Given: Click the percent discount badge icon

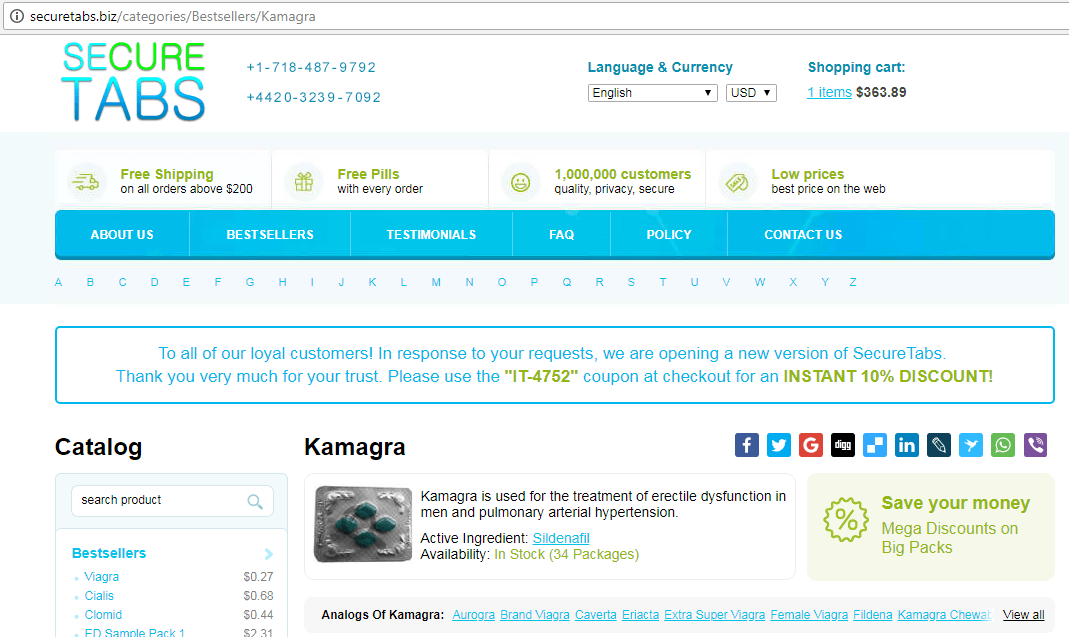Looking at the screenshot, I should click(846, 520).
